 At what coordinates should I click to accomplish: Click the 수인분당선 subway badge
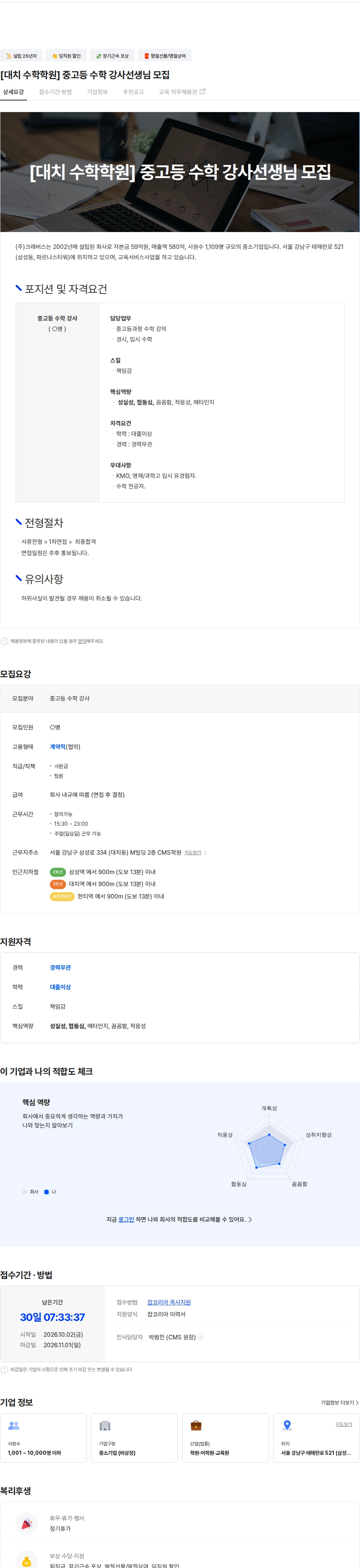pyautogui.click(x=62, y=897)
